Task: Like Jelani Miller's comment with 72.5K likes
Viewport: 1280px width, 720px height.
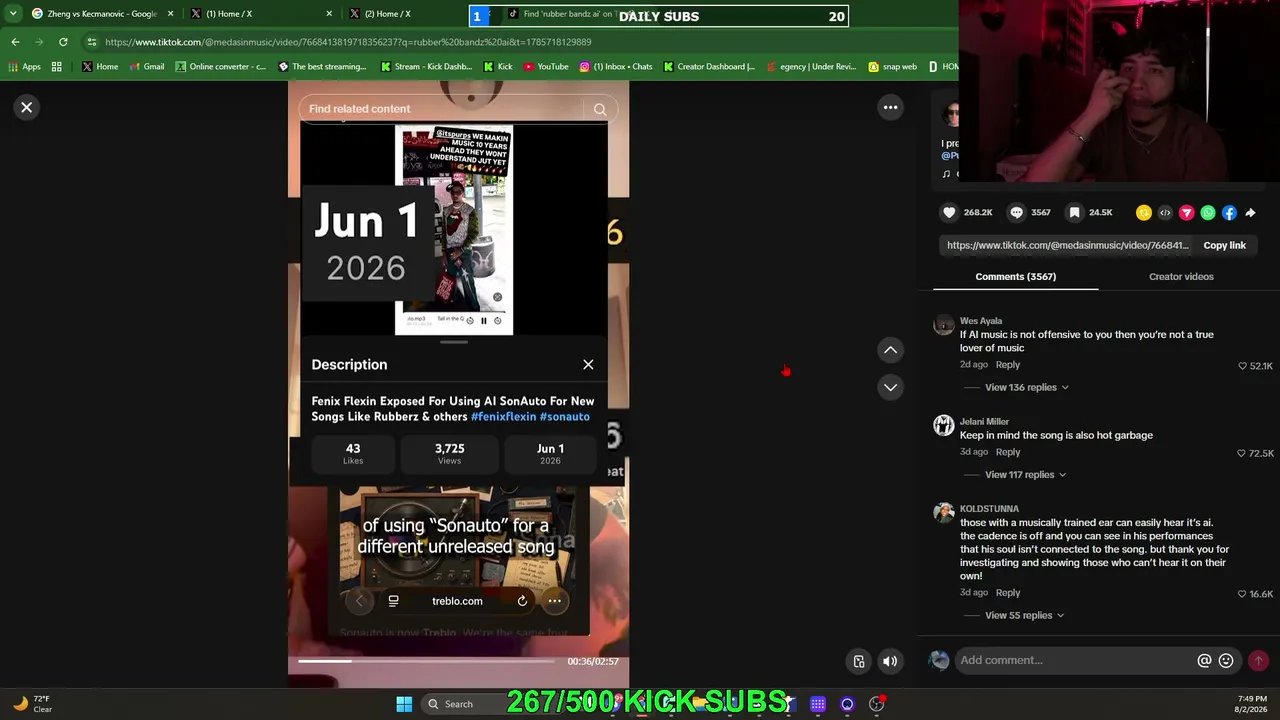Action: (1242, 454)
